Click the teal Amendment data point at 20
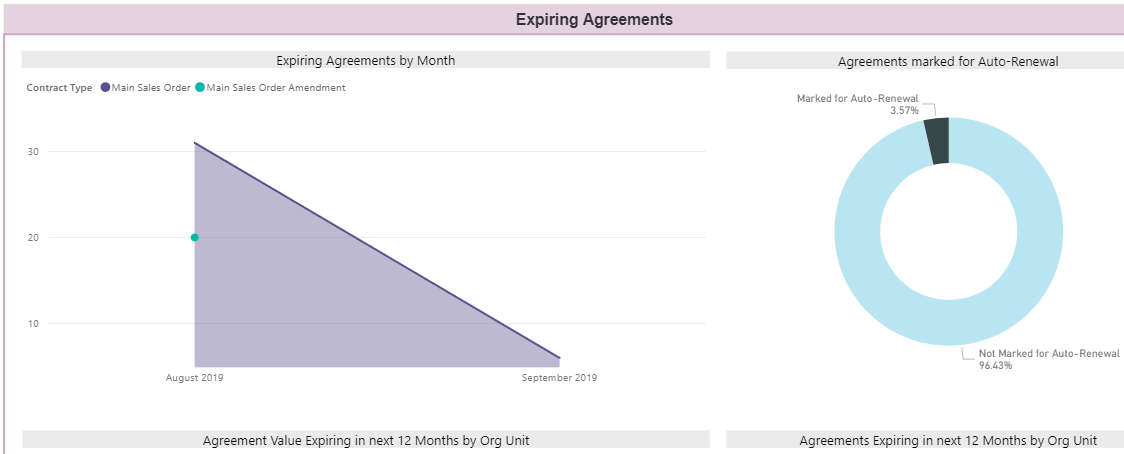This screenshot has height=454, width=1124. click(195, 237)
